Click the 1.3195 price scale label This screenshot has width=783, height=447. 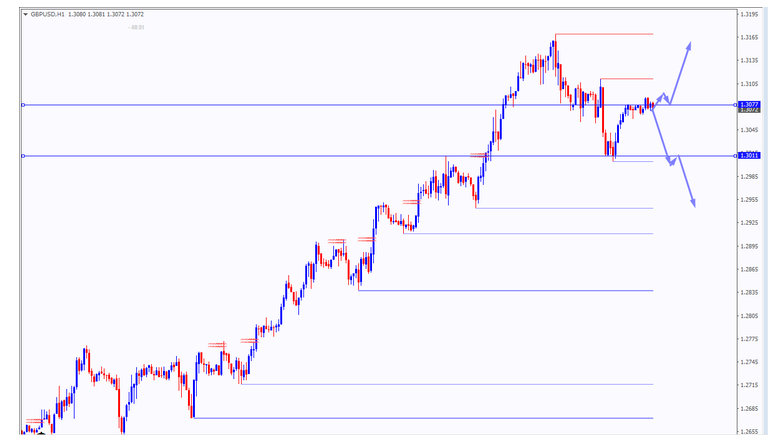pyautogui.click(x=750, y=14)
